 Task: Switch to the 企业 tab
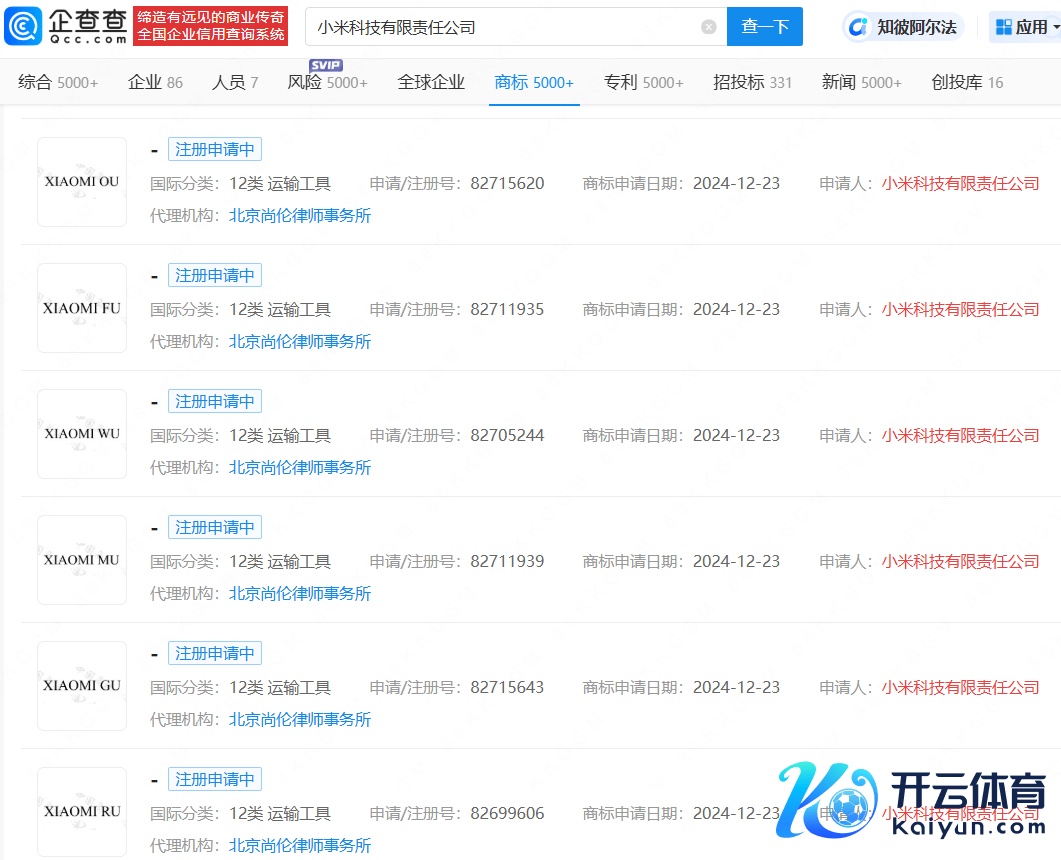pos(155,82)
